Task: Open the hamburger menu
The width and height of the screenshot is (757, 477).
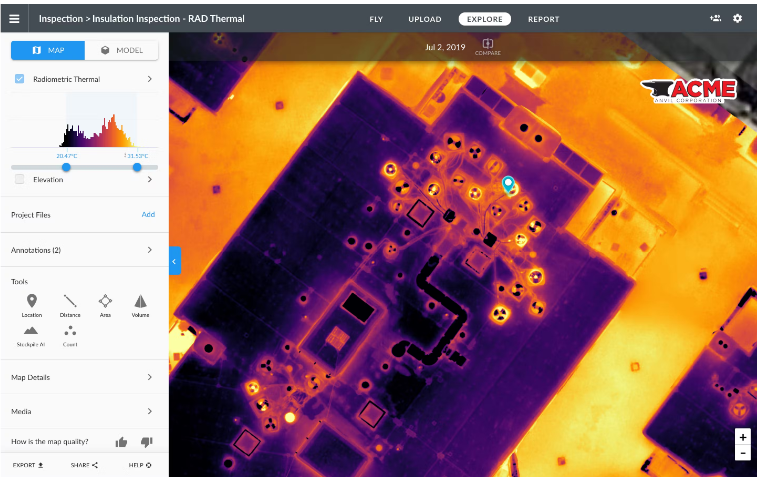Action: (14, 19)
